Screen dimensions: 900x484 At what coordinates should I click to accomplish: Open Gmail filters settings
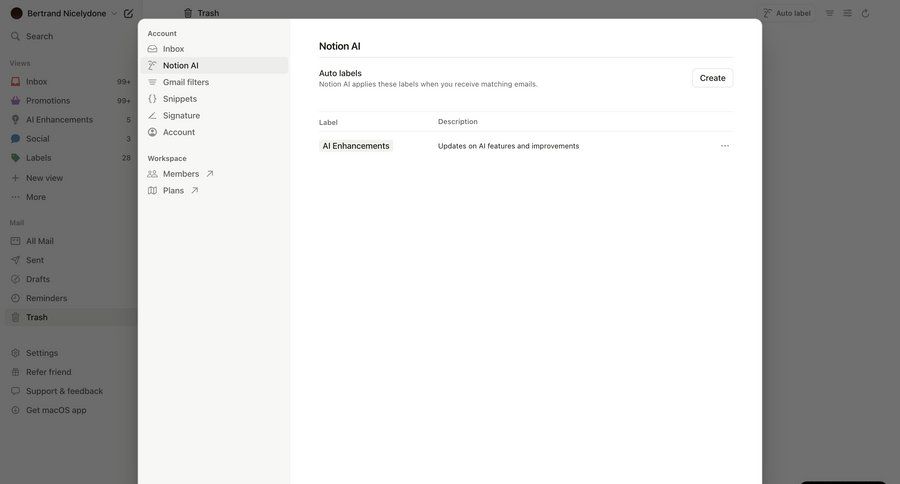[185, 82]
